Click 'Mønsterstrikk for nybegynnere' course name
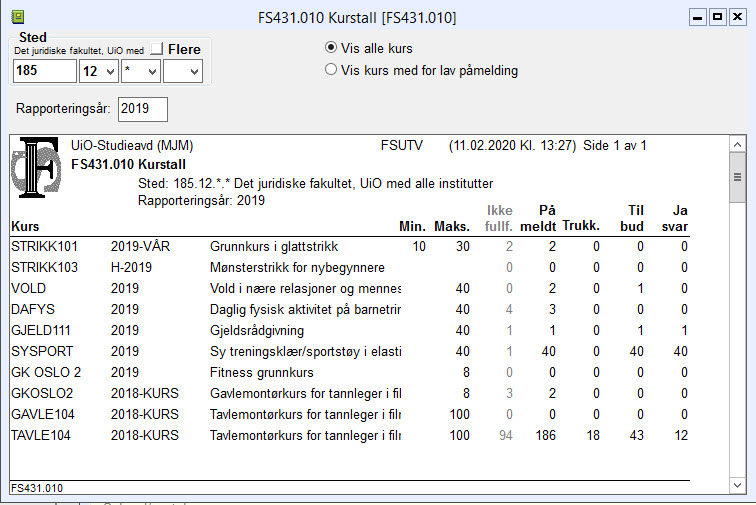 point(297,267)
